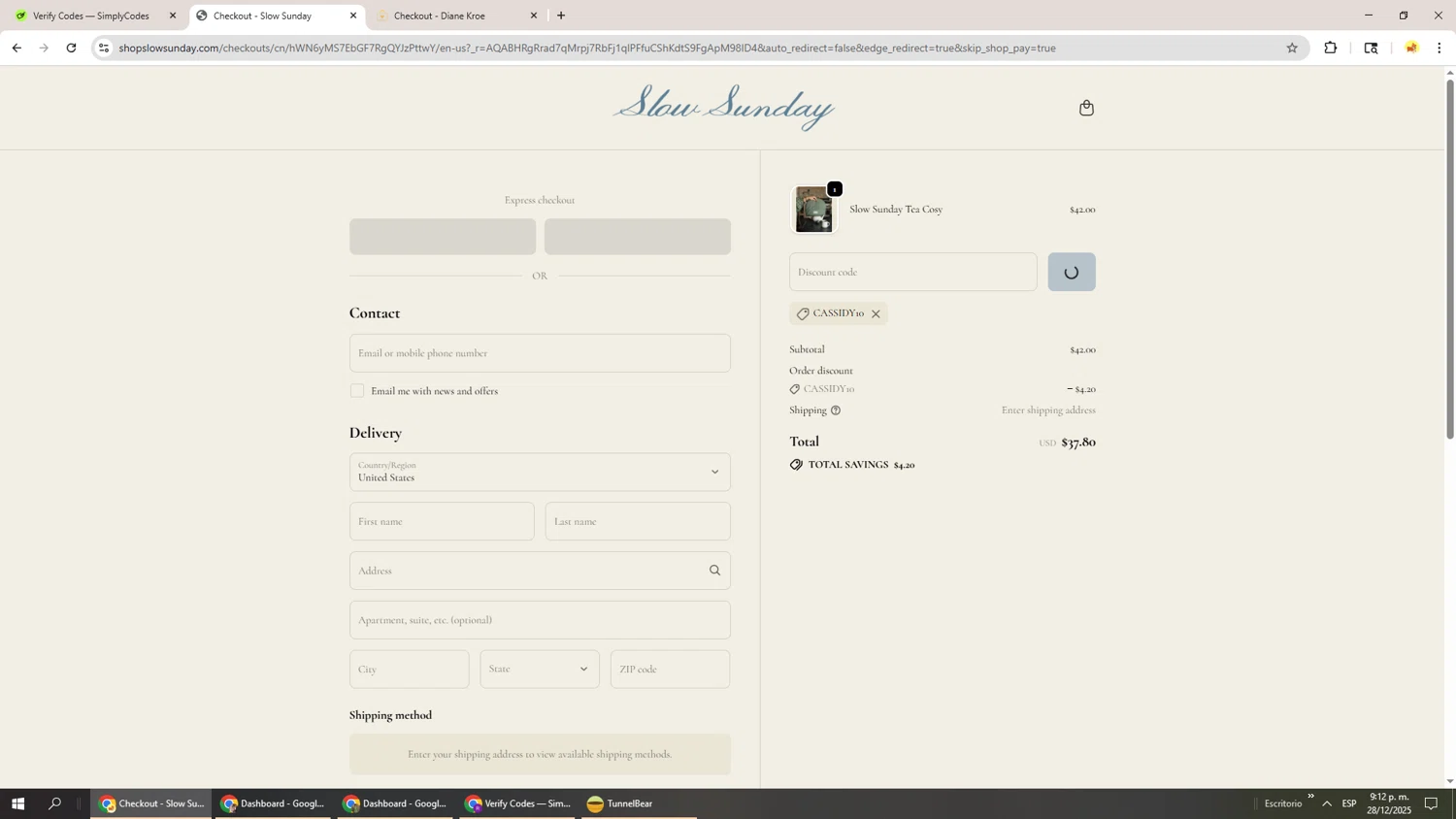The image size is (1456, 819).
Task: Click the first express checkout button
Action: point(443,237)
